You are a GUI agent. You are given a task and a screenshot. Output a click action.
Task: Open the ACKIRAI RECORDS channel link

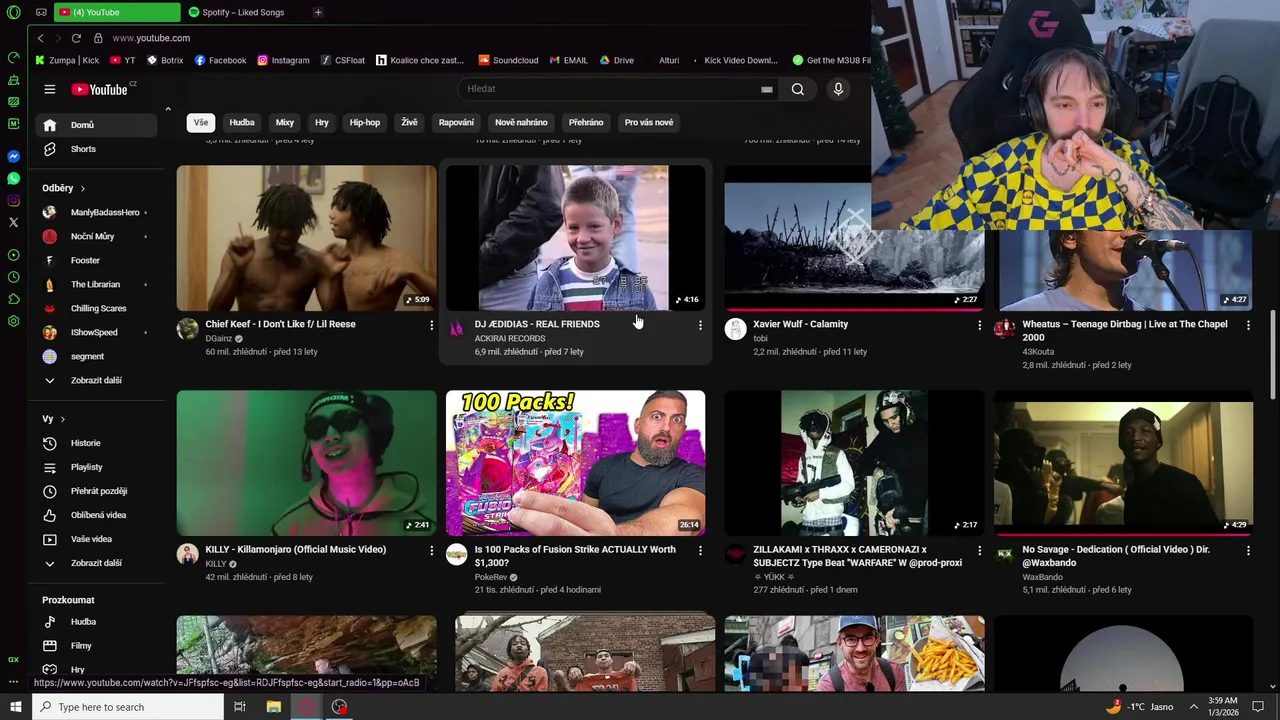tap(510, 338)
